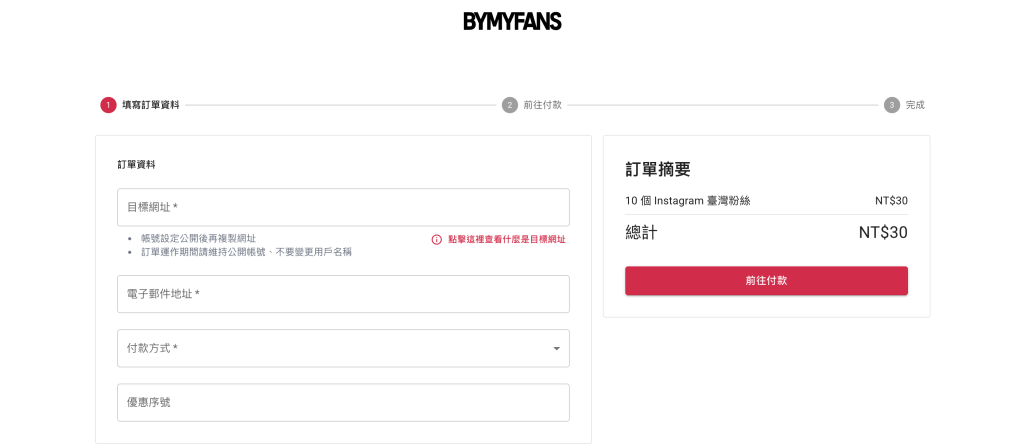Select step 2 circle 前往付款
Image resolution: width=1024 pixels, height=448 pixels.
click(509, 105)
